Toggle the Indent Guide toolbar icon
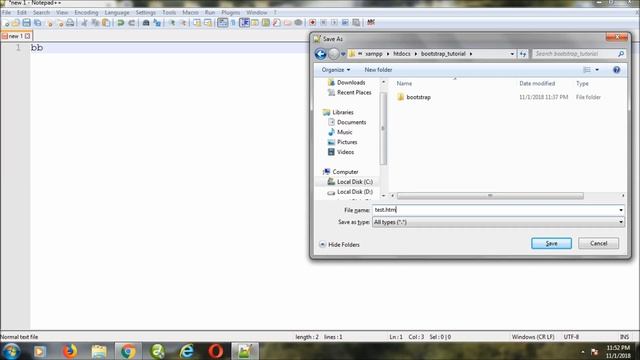Screen dimensions: 640x360 pos(244,23)
